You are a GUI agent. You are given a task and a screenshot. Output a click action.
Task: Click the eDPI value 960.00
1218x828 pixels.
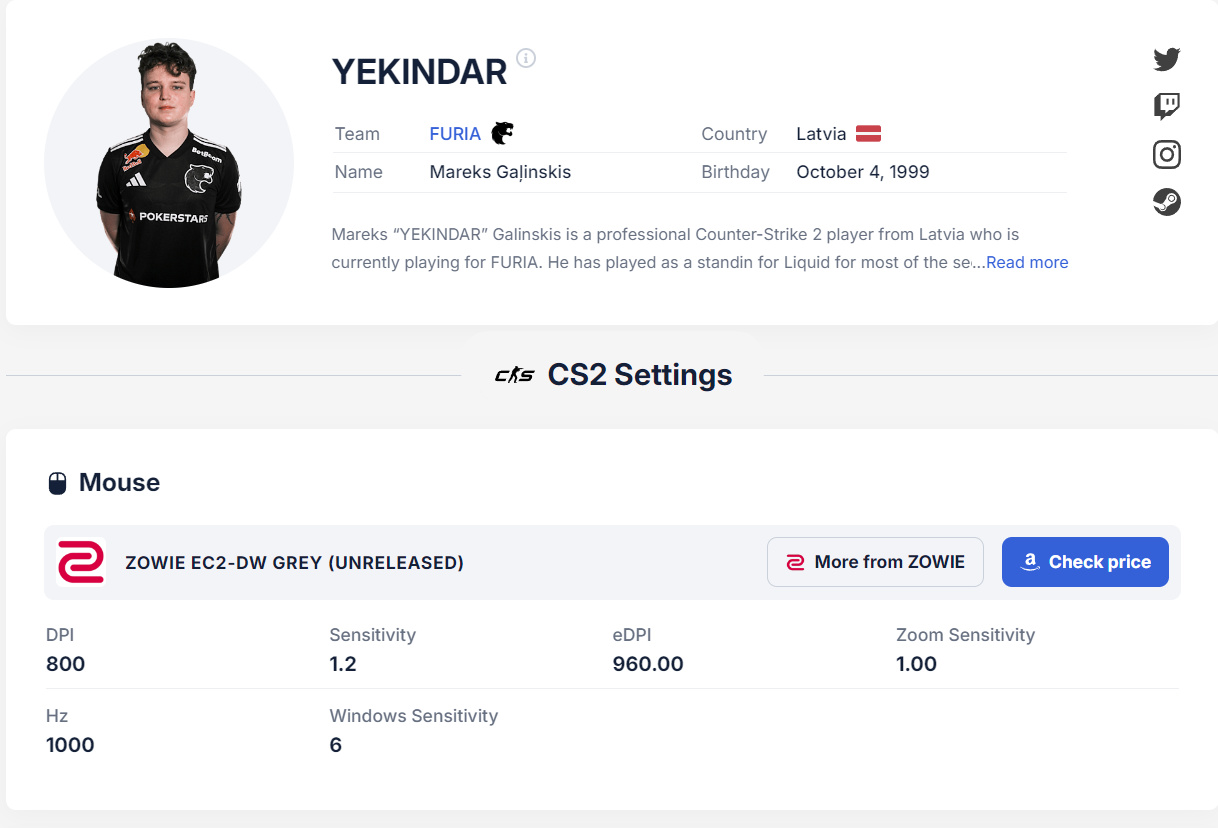point(647,664)
